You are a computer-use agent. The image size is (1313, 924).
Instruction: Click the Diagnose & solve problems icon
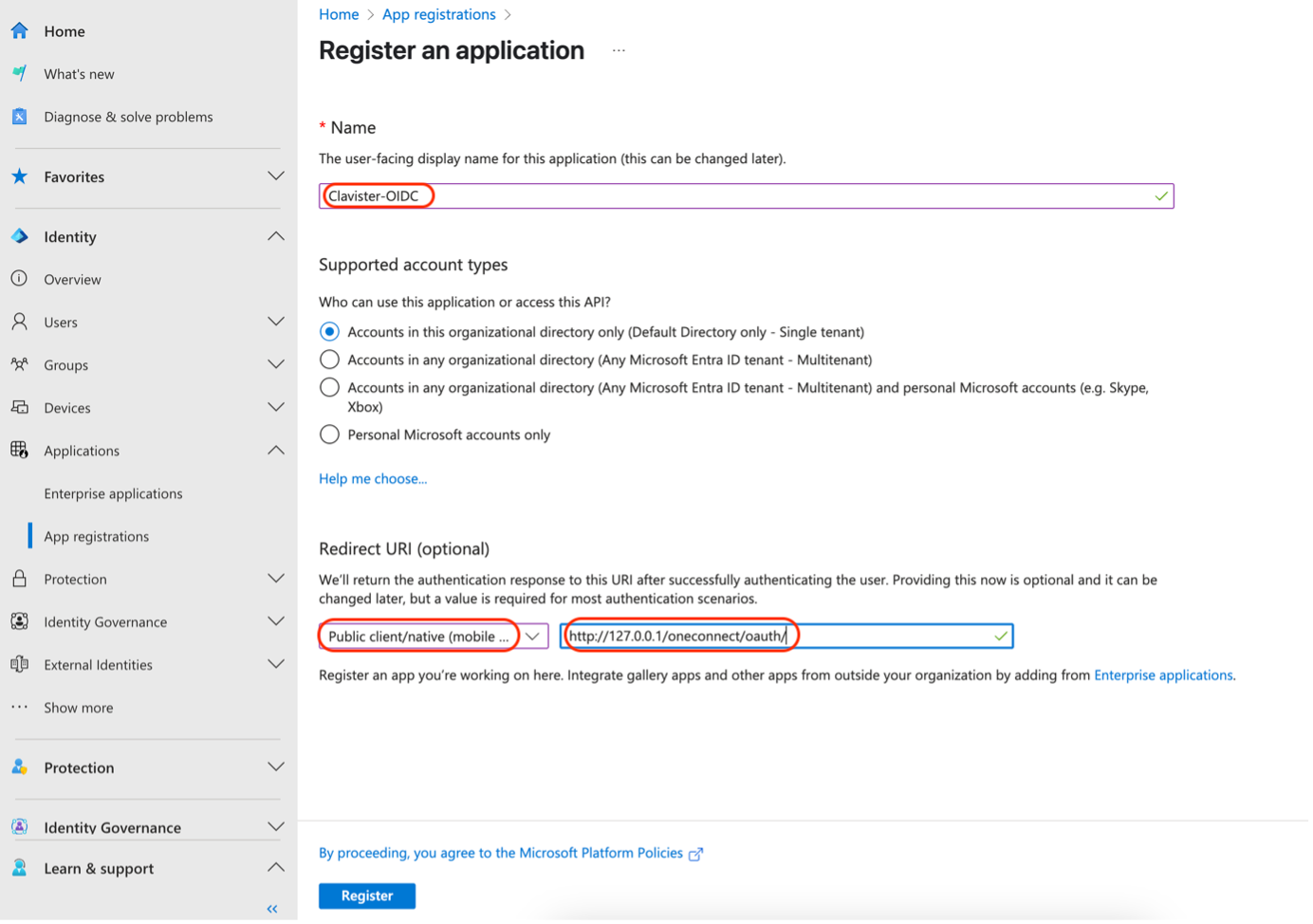[x=19, y=117]
